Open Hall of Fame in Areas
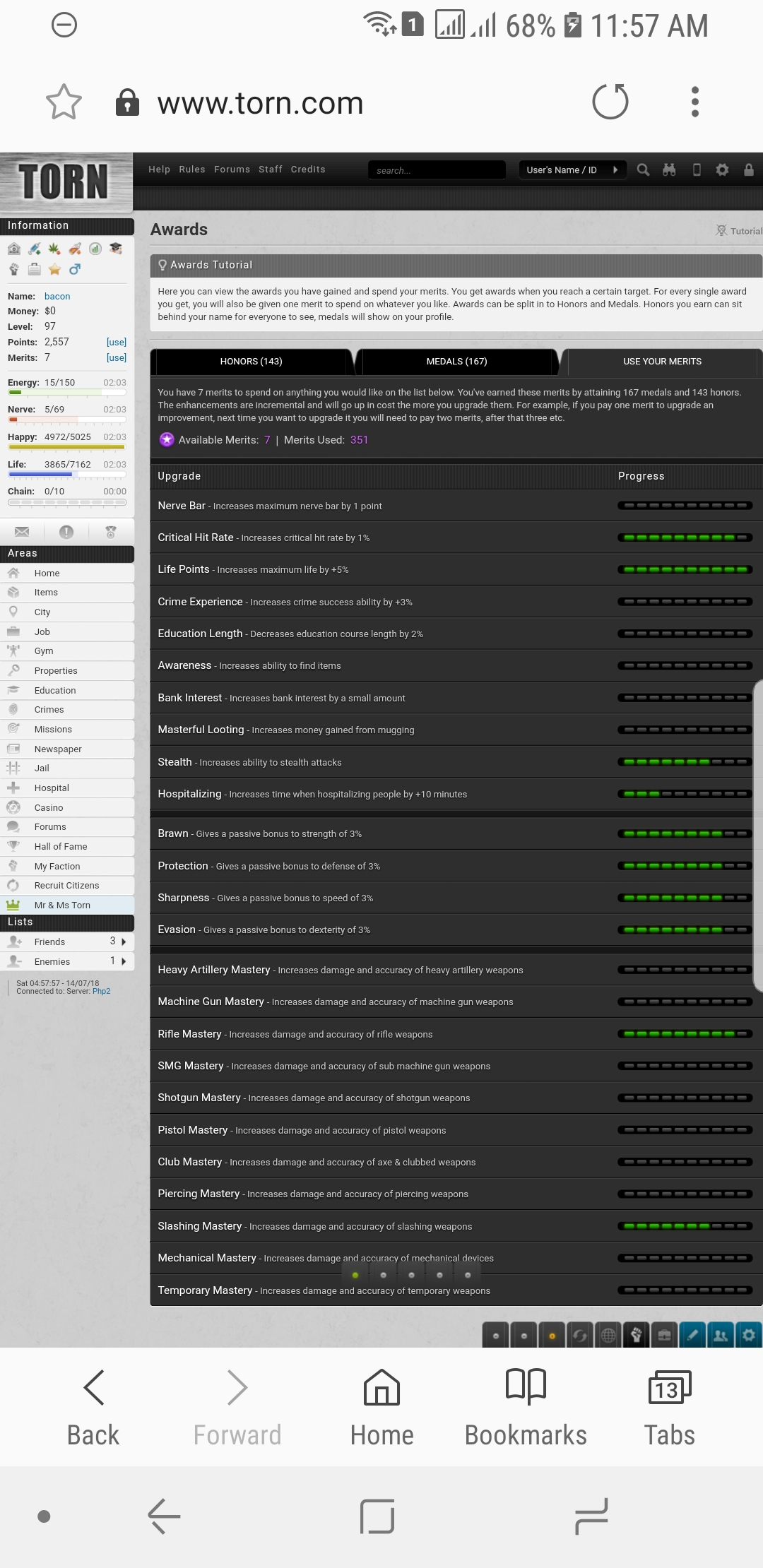 [x=67, y=846]
